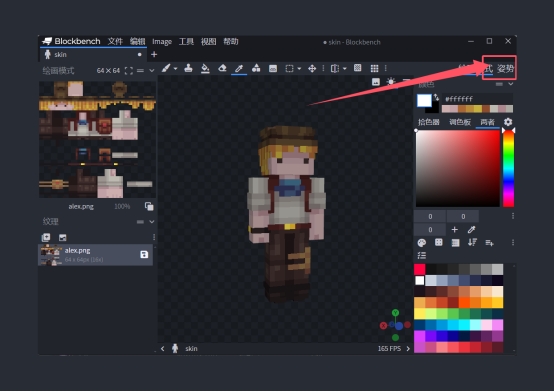Open the Image menu
This screenshot has height=392, width=554.
coord(162,42)
